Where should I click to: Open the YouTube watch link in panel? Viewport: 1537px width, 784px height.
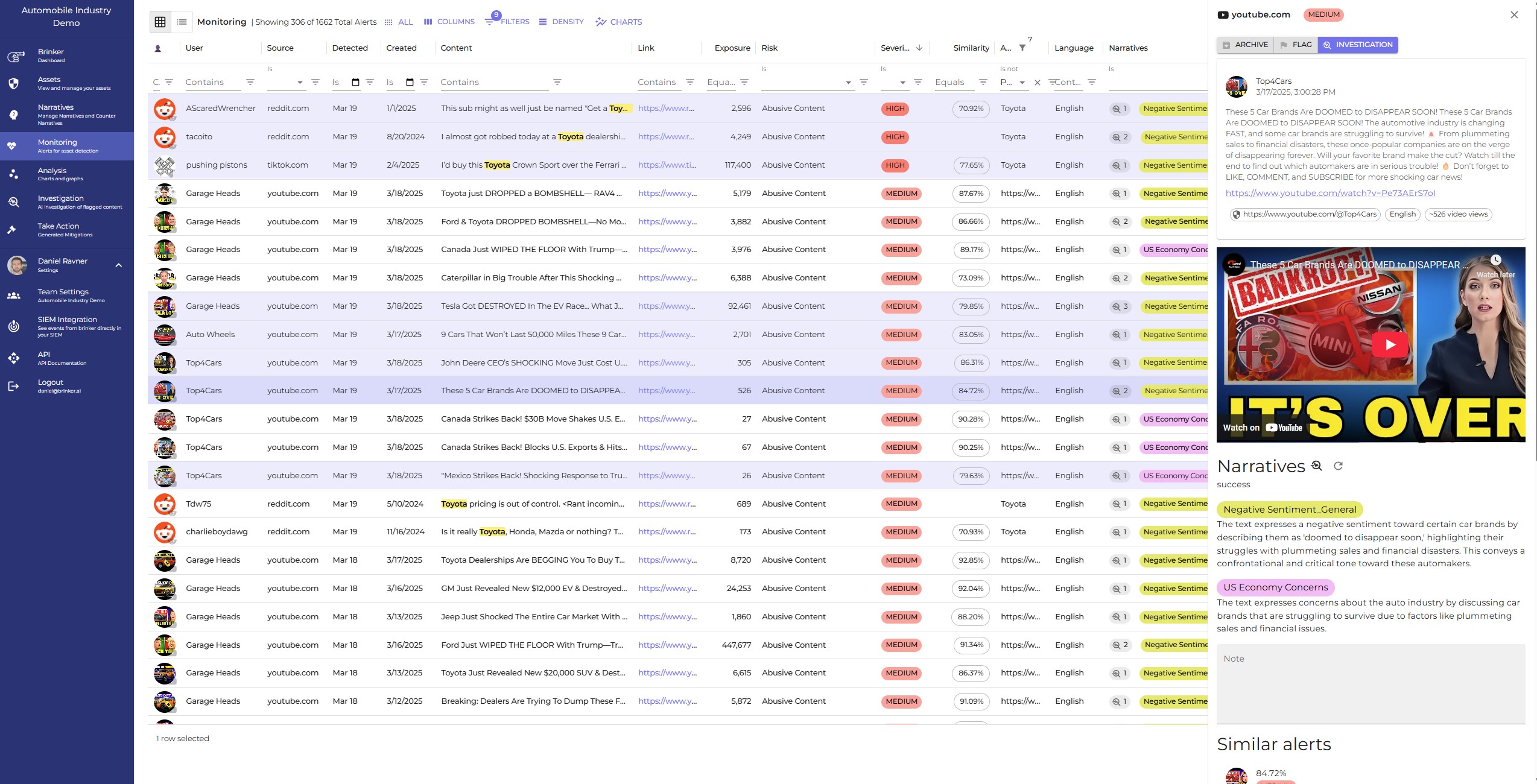[1330, 193]
